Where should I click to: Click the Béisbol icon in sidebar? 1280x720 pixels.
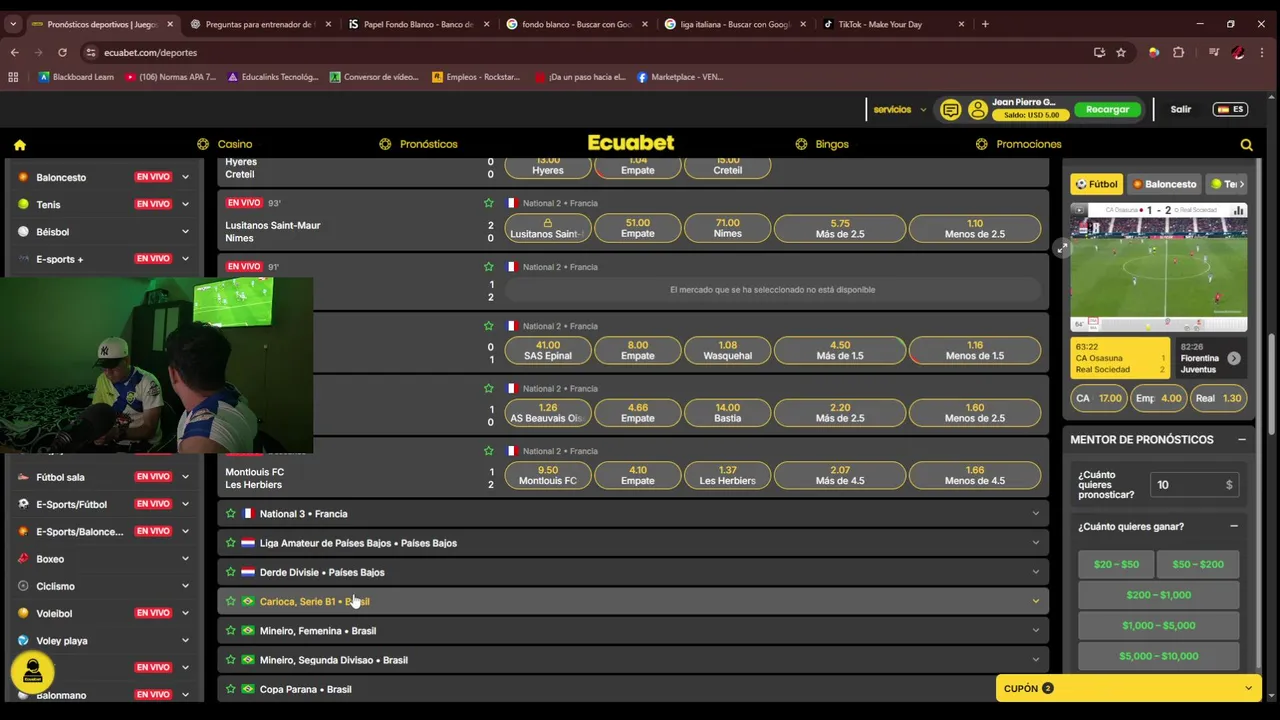click(23, 231)
